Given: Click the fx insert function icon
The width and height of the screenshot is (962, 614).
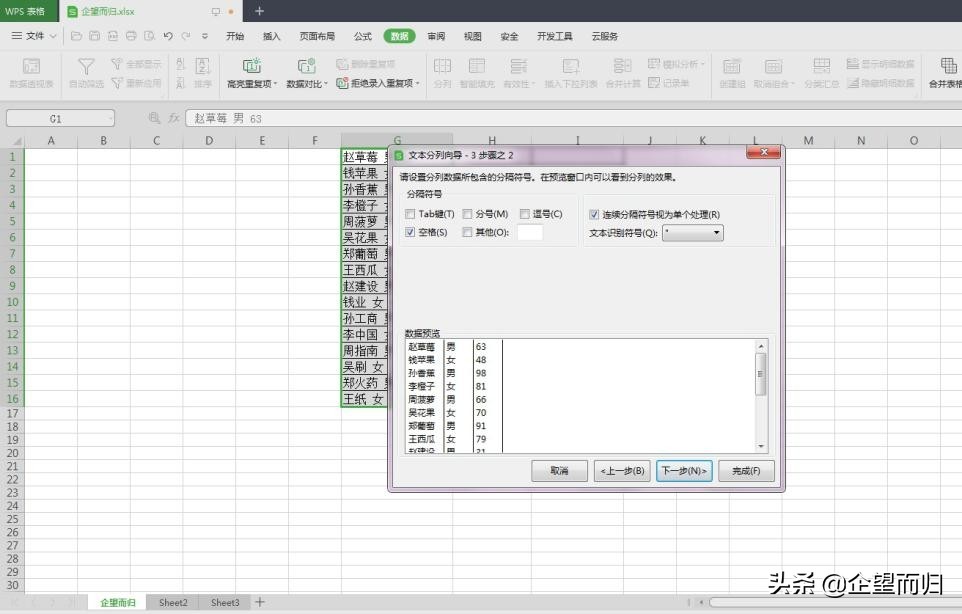Looking at the screenshot, I should pyautogui.click(x=174, y=118).
